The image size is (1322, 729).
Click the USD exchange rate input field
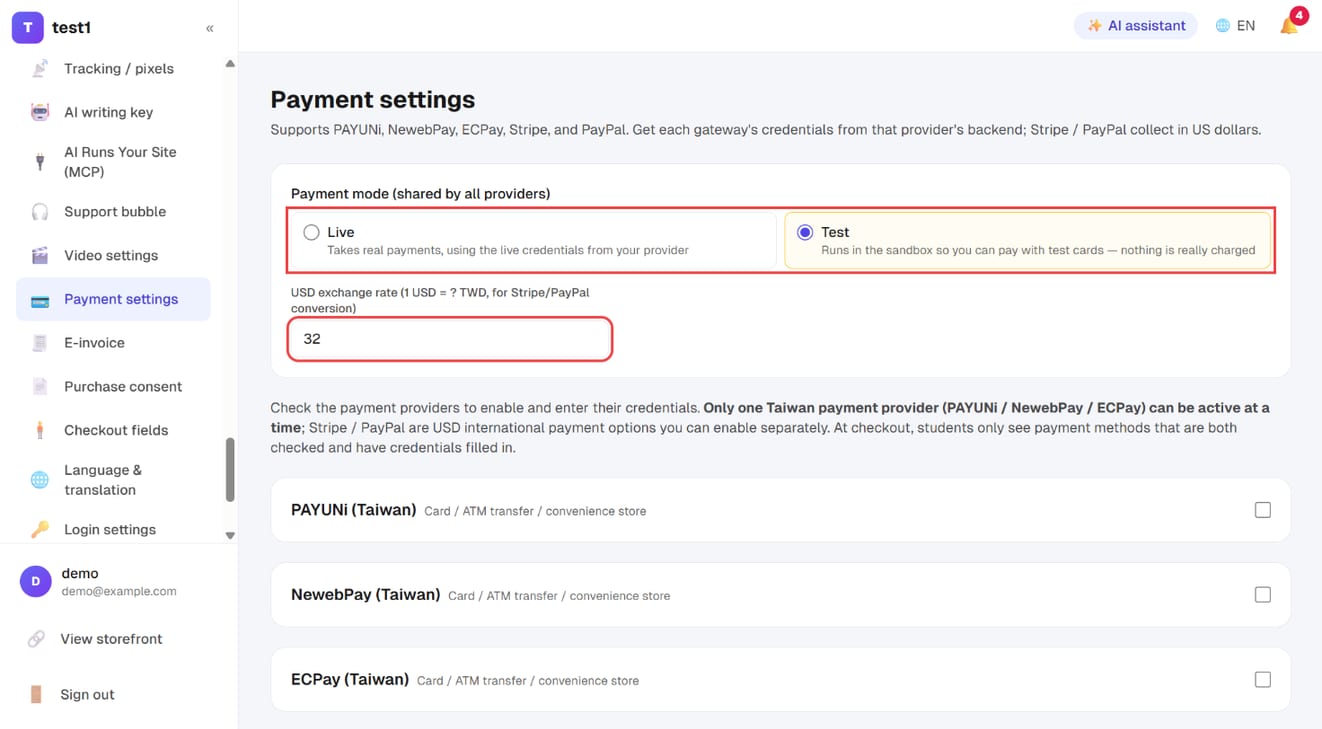450,339
